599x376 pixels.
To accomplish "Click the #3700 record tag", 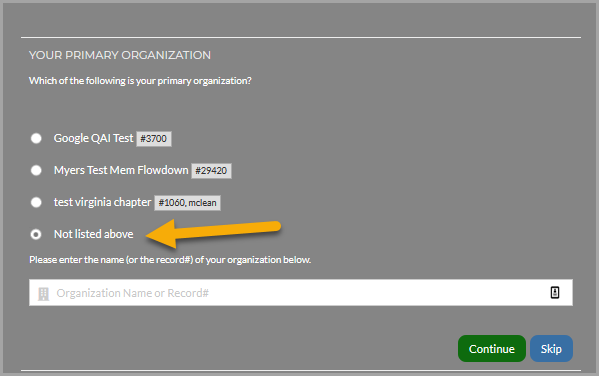I will (x=154, y=139).
